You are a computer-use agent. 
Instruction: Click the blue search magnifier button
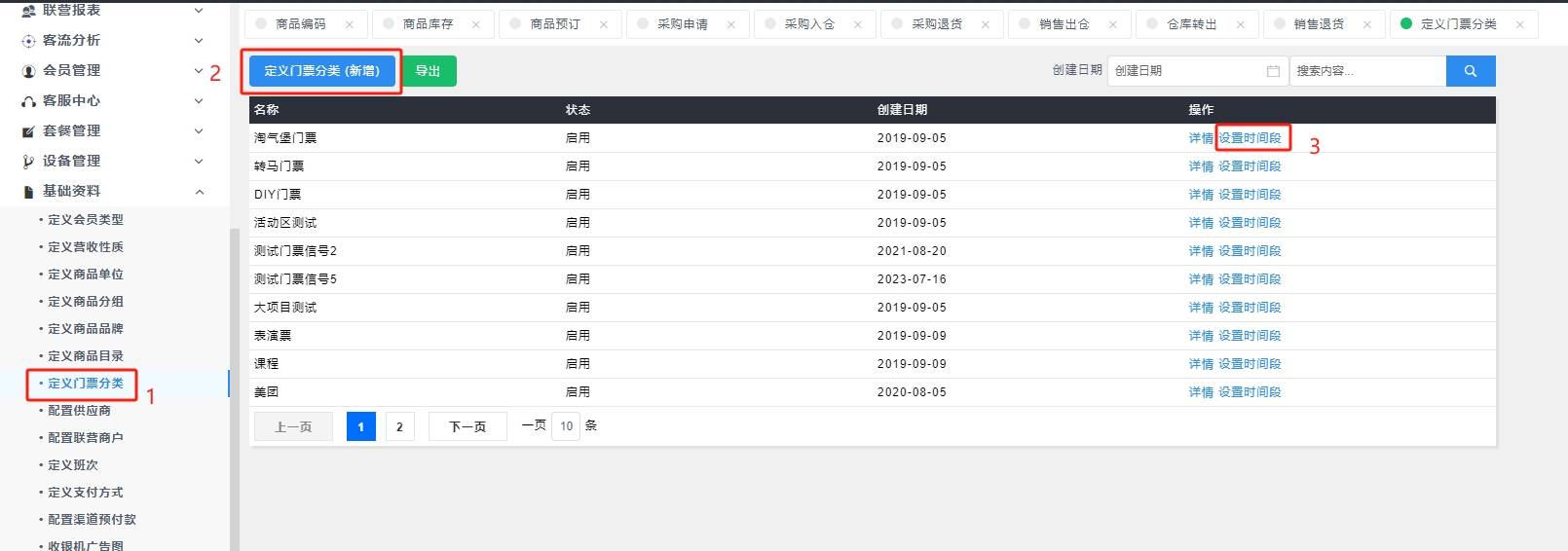point(1471,71)
